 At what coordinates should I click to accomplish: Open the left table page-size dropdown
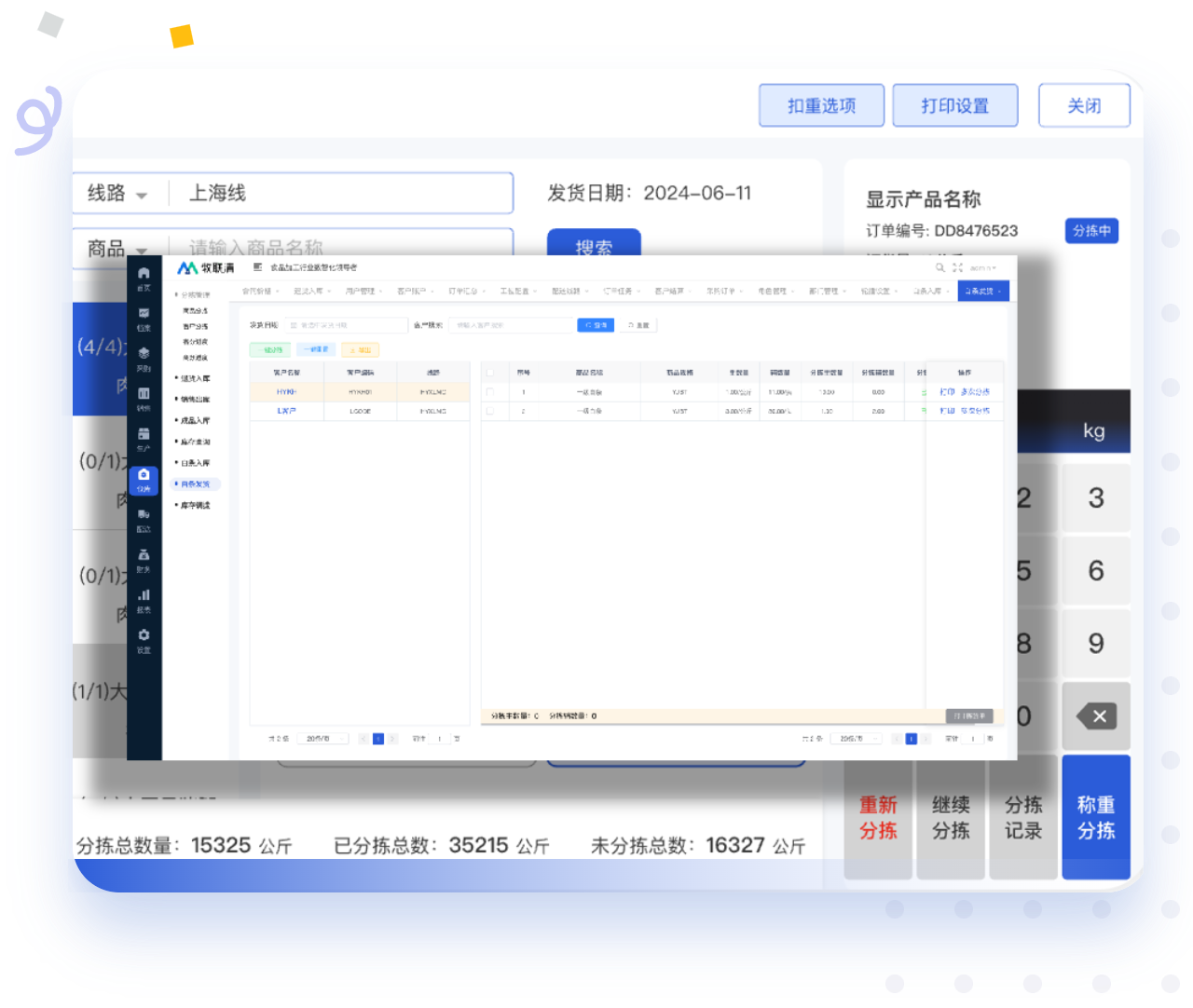(322, 739)
